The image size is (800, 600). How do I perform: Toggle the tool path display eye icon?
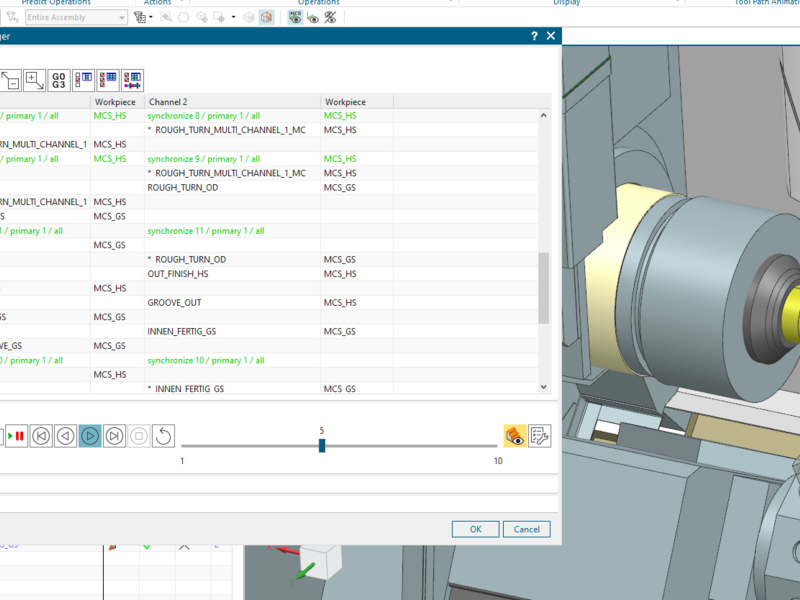313,18
